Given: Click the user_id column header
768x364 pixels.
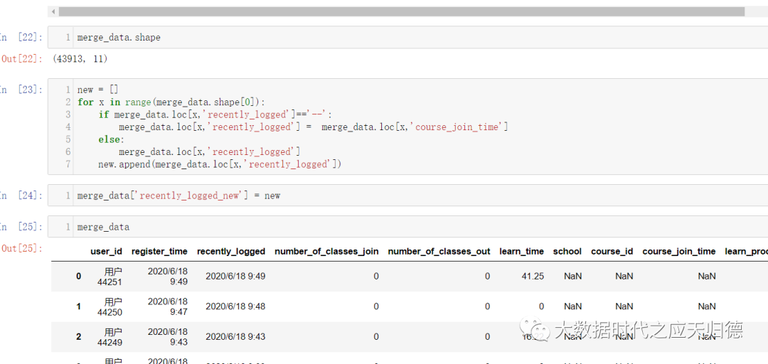Looking at the screenshot, I should point(106,251).
